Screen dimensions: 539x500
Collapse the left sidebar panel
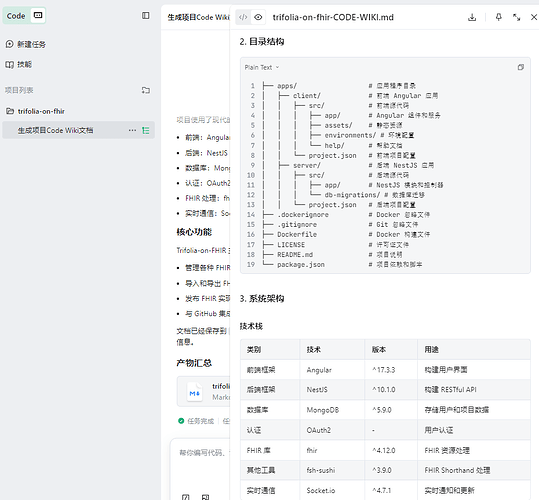[146, 15]
